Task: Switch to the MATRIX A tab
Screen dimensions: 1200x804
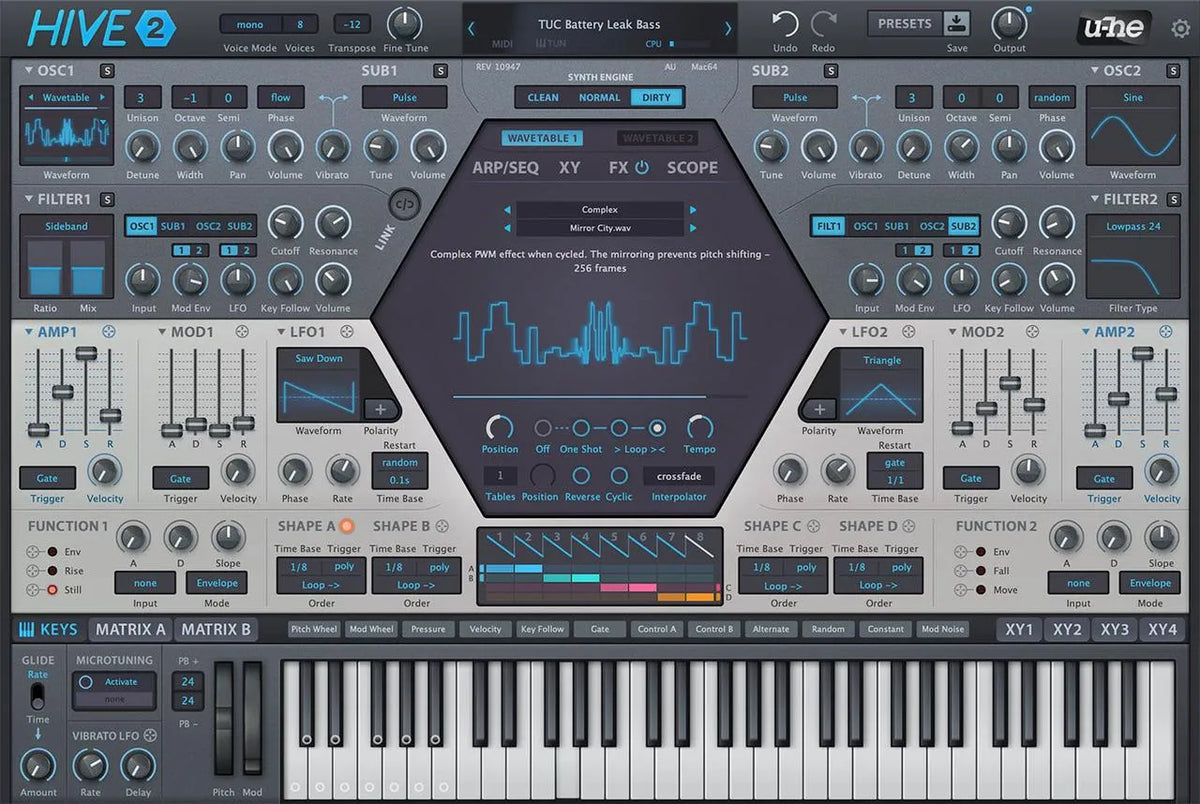Action: 130,629
